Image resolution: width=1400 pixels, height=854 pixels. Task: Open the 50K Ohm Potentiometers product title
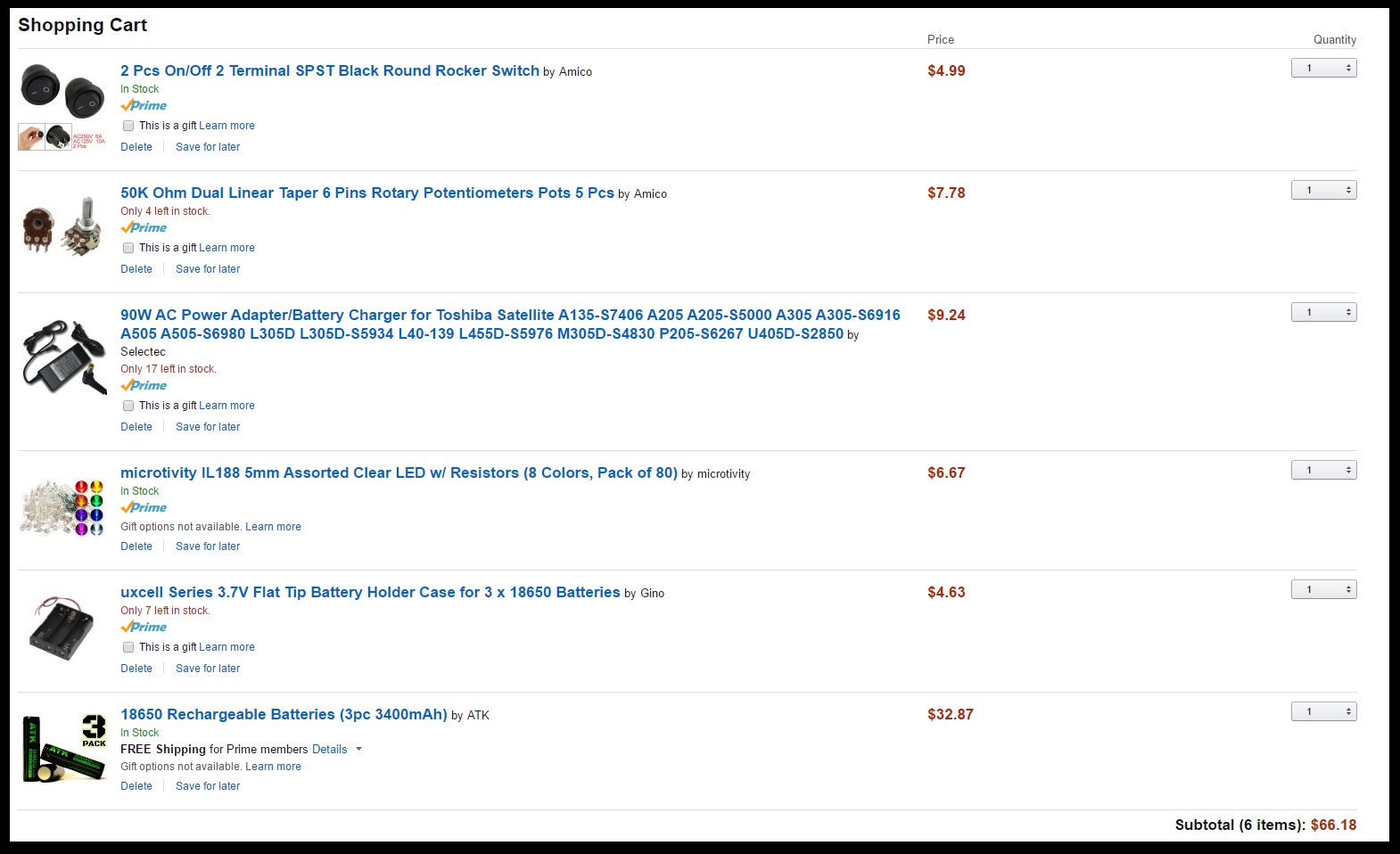[x=367, y=193]
